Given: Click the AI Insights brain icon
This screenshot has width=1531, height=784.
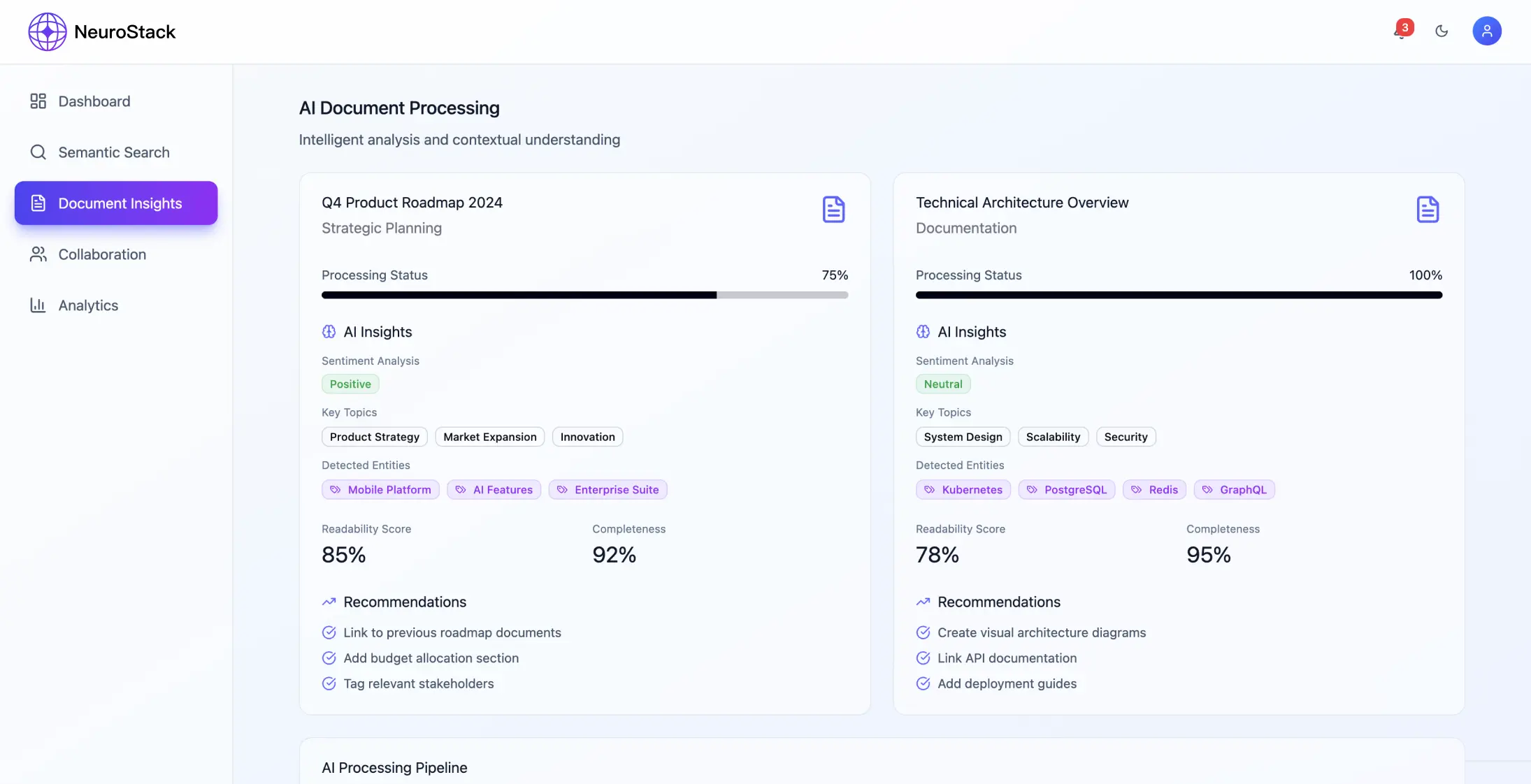Looking at the screenshot, I should pyautogui.click(x=329, y=331).
